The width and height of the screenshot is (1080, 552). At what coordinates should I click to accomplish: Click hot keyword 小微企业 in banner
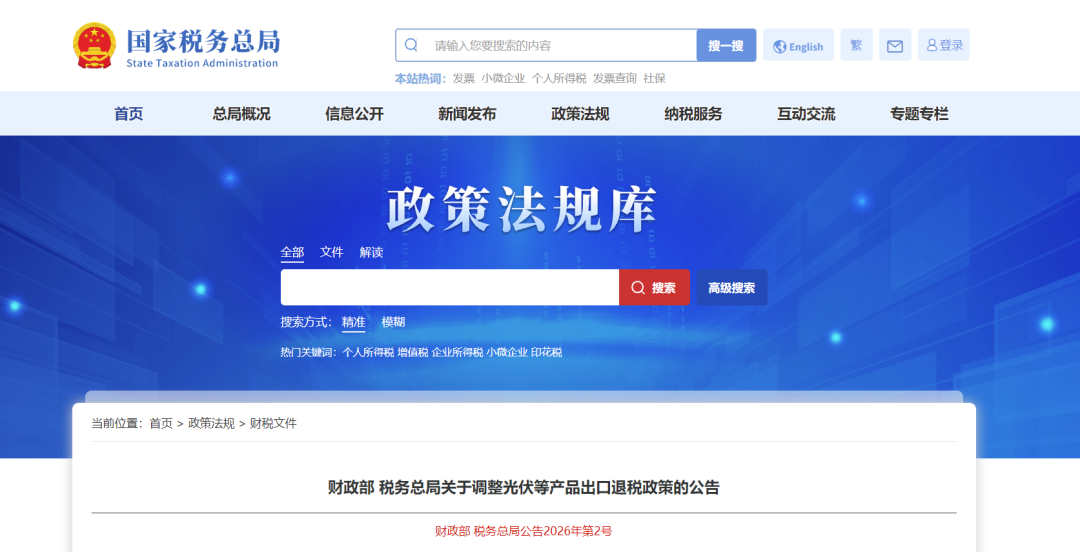pyautogui.click(x=507, y=352)
